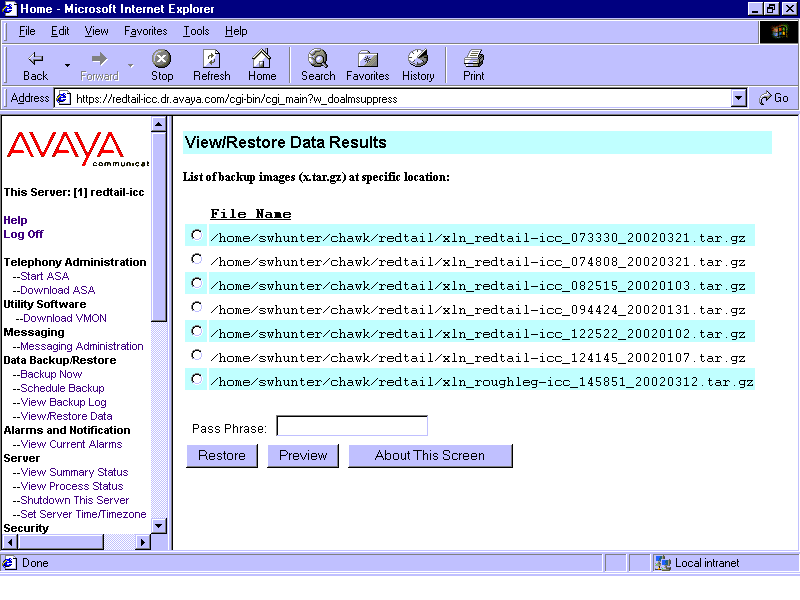This screenshot has width=800, height=600.
Task: Open the View Summary Status link
Action: (74, 472)
